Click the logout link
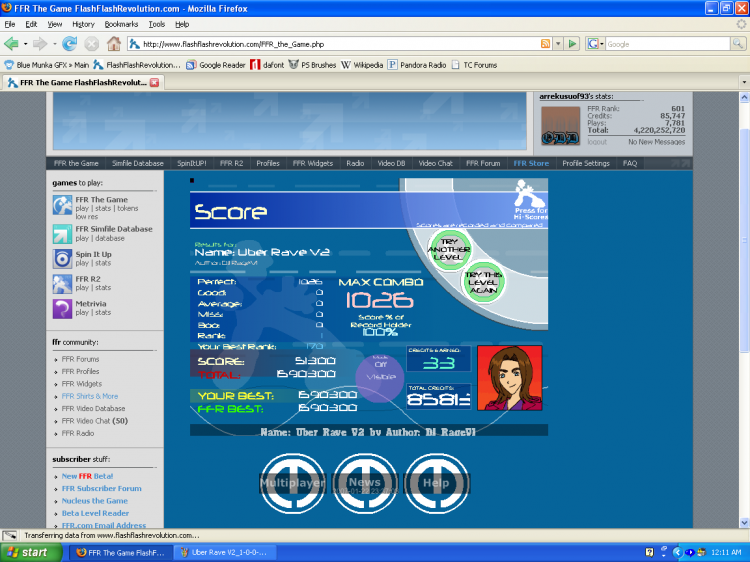 tap(597, 142)
